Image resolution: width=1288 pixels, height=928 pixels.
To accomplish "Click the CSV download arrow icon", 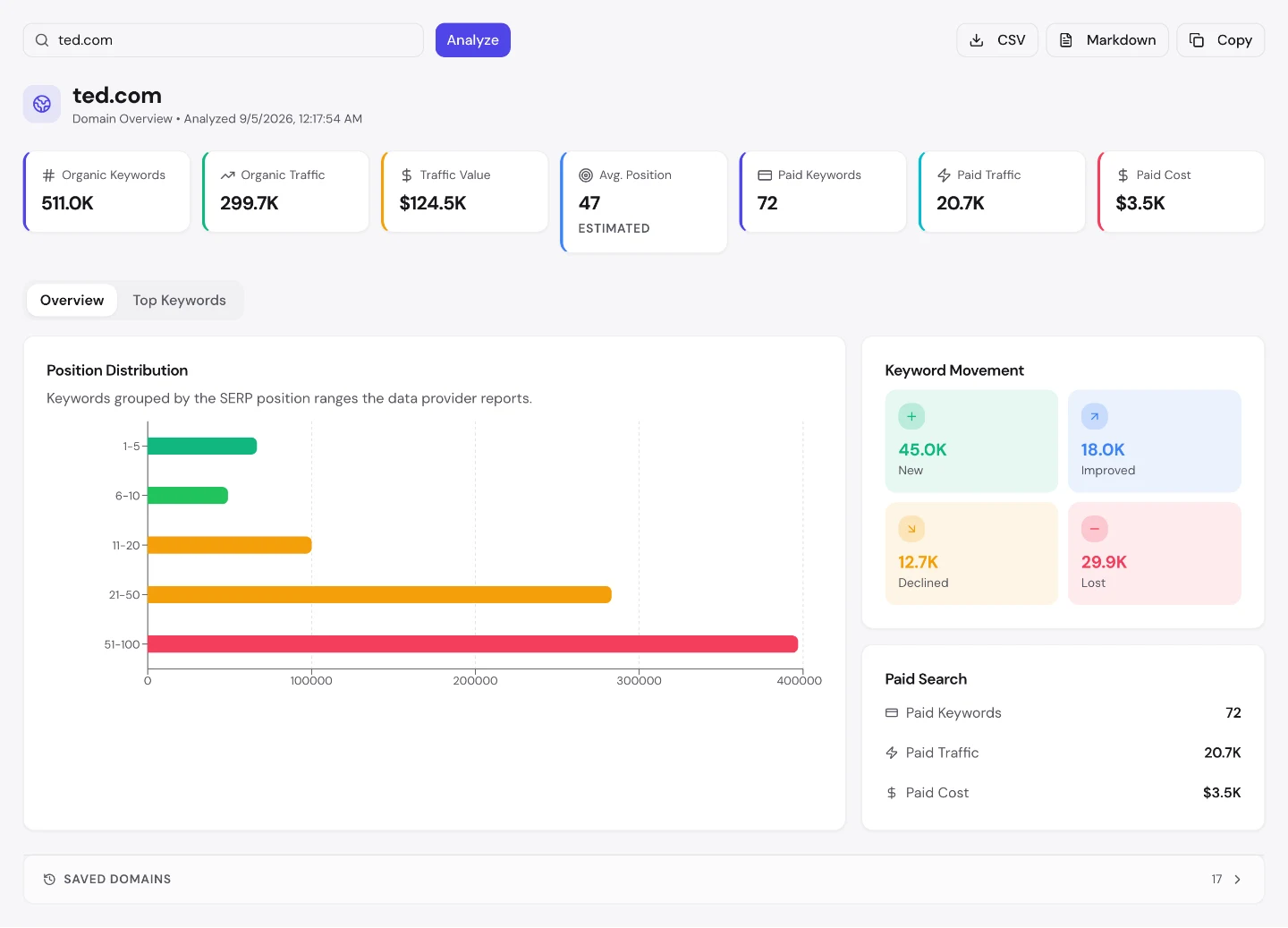I will (977, 40).
